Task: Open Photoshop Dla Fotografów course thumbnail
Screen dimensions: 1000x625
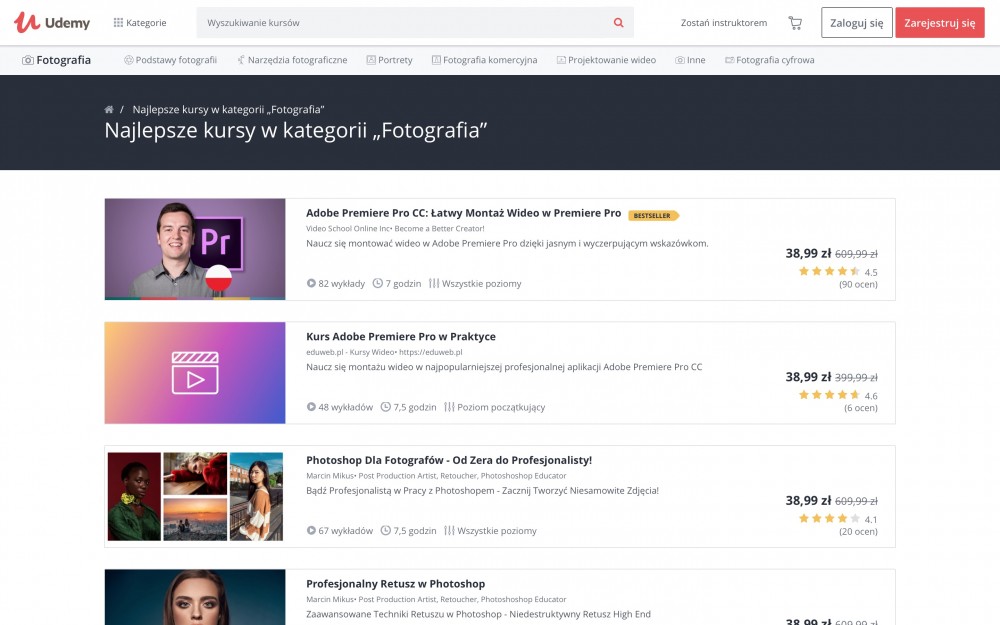Action: [x=195, y=497]
